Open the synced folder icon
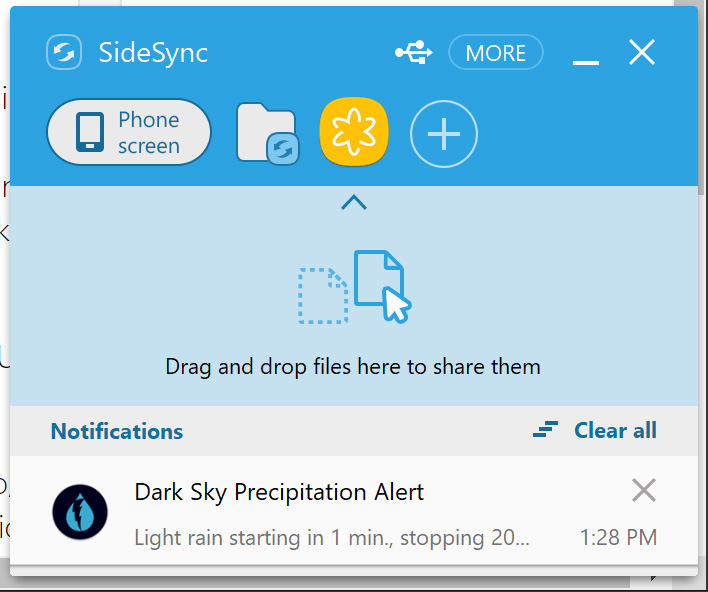Image resolution: width=708 pixels, height=592 pixels. [268, 134]
